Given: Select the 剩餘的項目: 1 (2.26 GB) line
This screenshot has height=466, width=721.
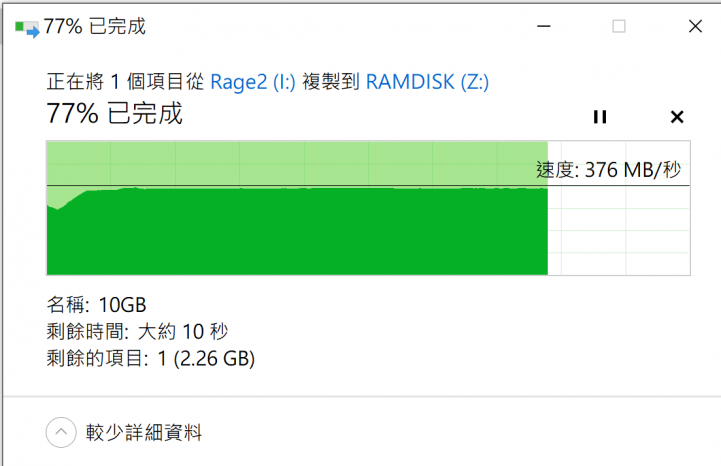Looking at the screenshot, I should point(150,358).
